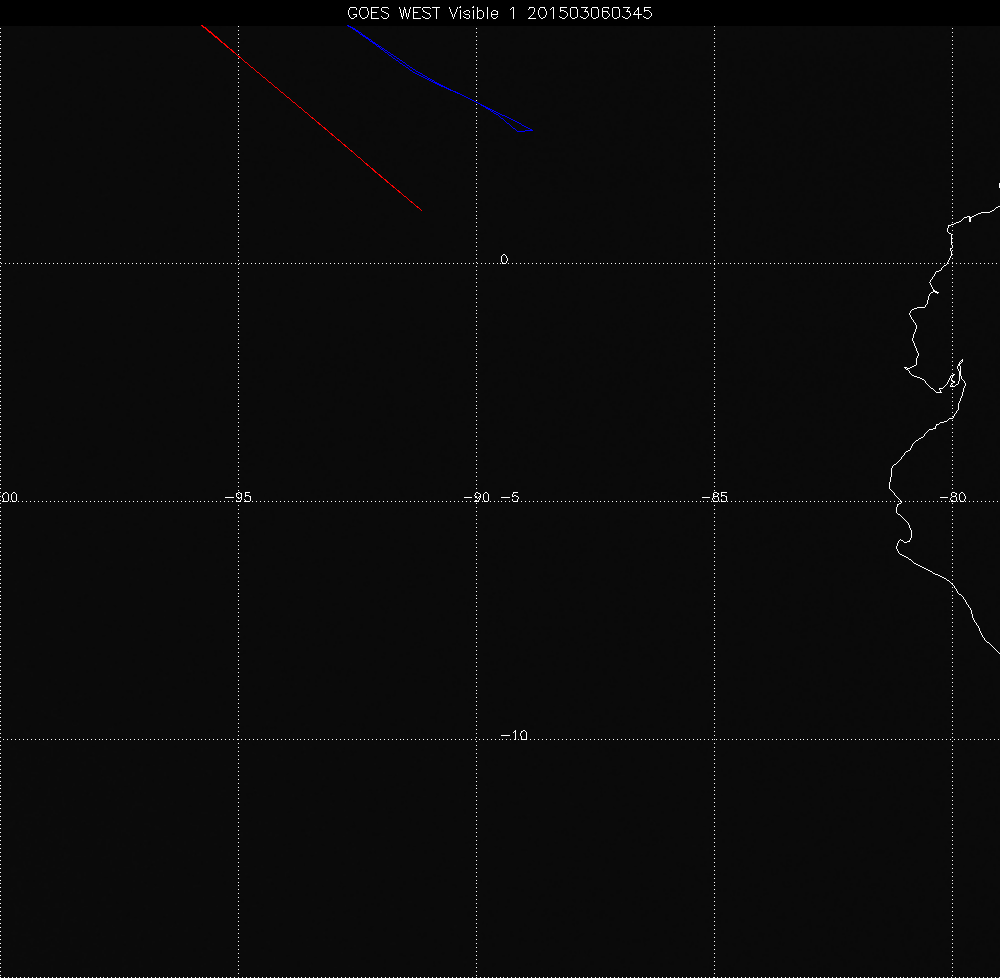
Task: Click grid crossing of equator and -95 longitude
Action: 238,263
